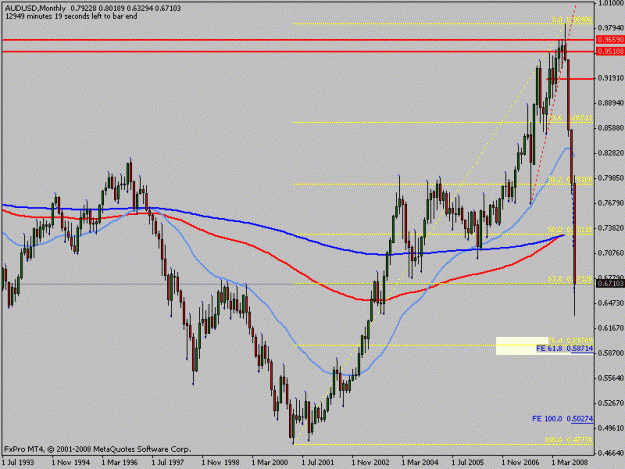The image size is (625, 469).
Task: Click the 0.85880 price axis label
Action: coord(611,128)
